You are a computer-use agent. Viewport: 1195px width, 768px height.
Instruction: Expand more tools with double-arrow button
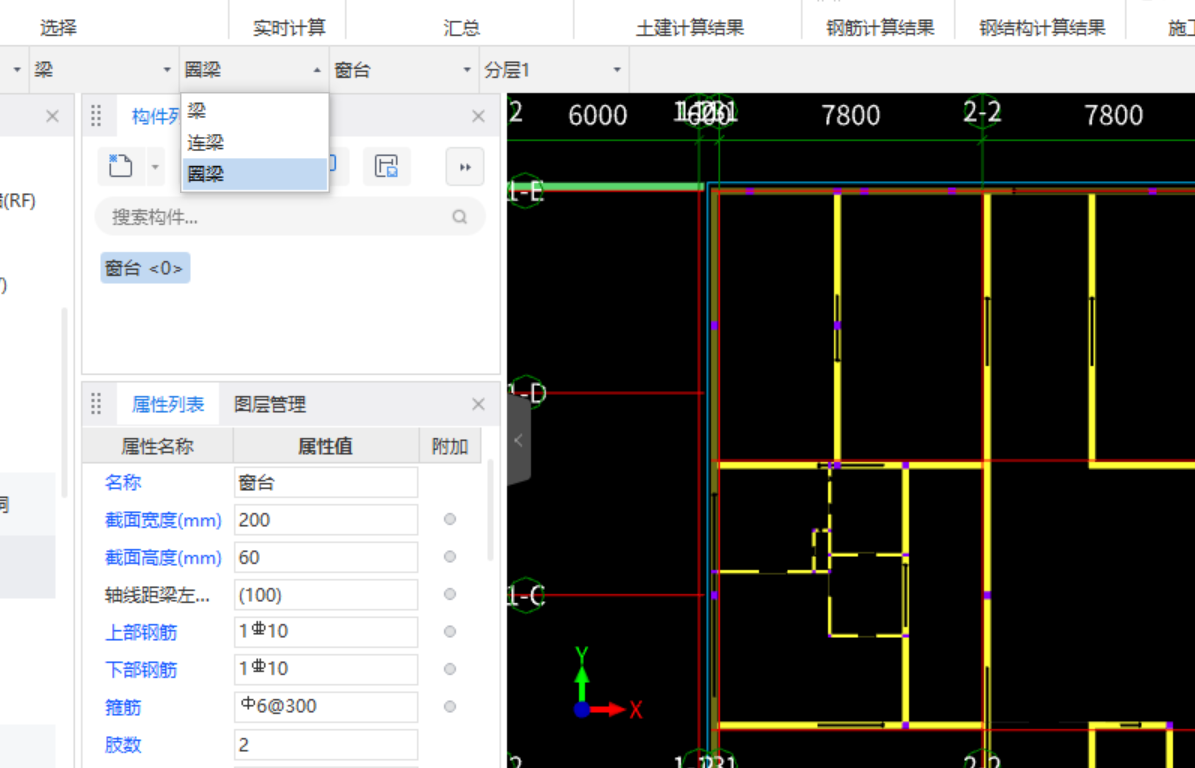click(x=465, y=167)
